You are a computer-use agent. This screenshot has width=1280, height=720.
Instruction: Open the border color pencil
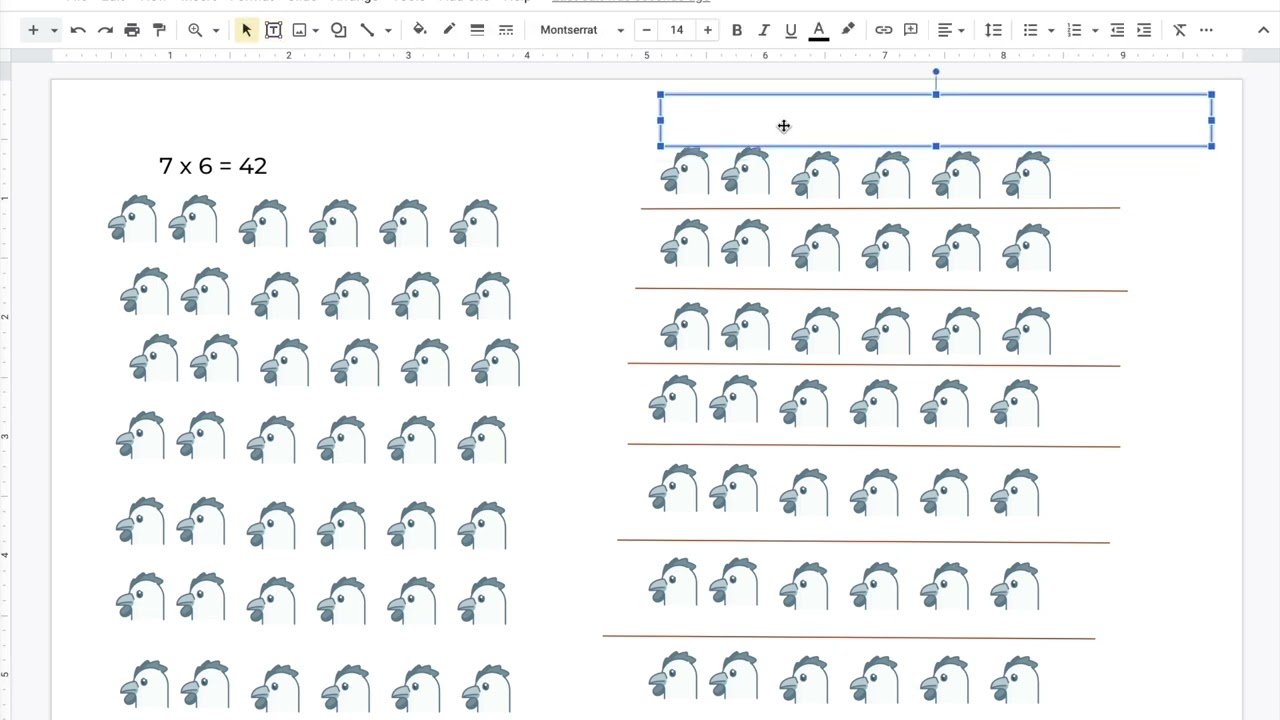449,30
